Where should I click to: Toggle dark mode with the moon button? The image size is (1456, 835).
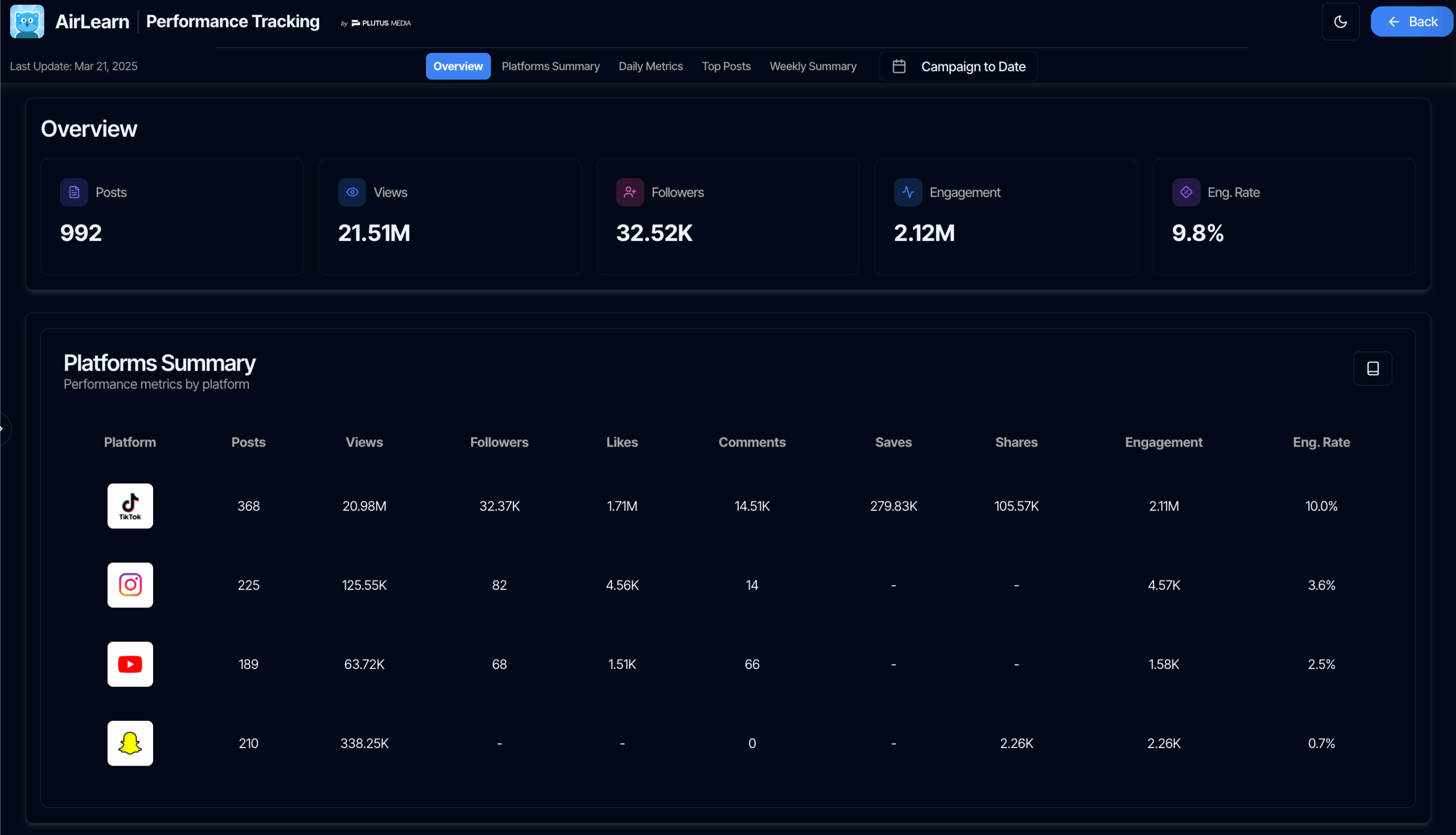(1340, 21)
